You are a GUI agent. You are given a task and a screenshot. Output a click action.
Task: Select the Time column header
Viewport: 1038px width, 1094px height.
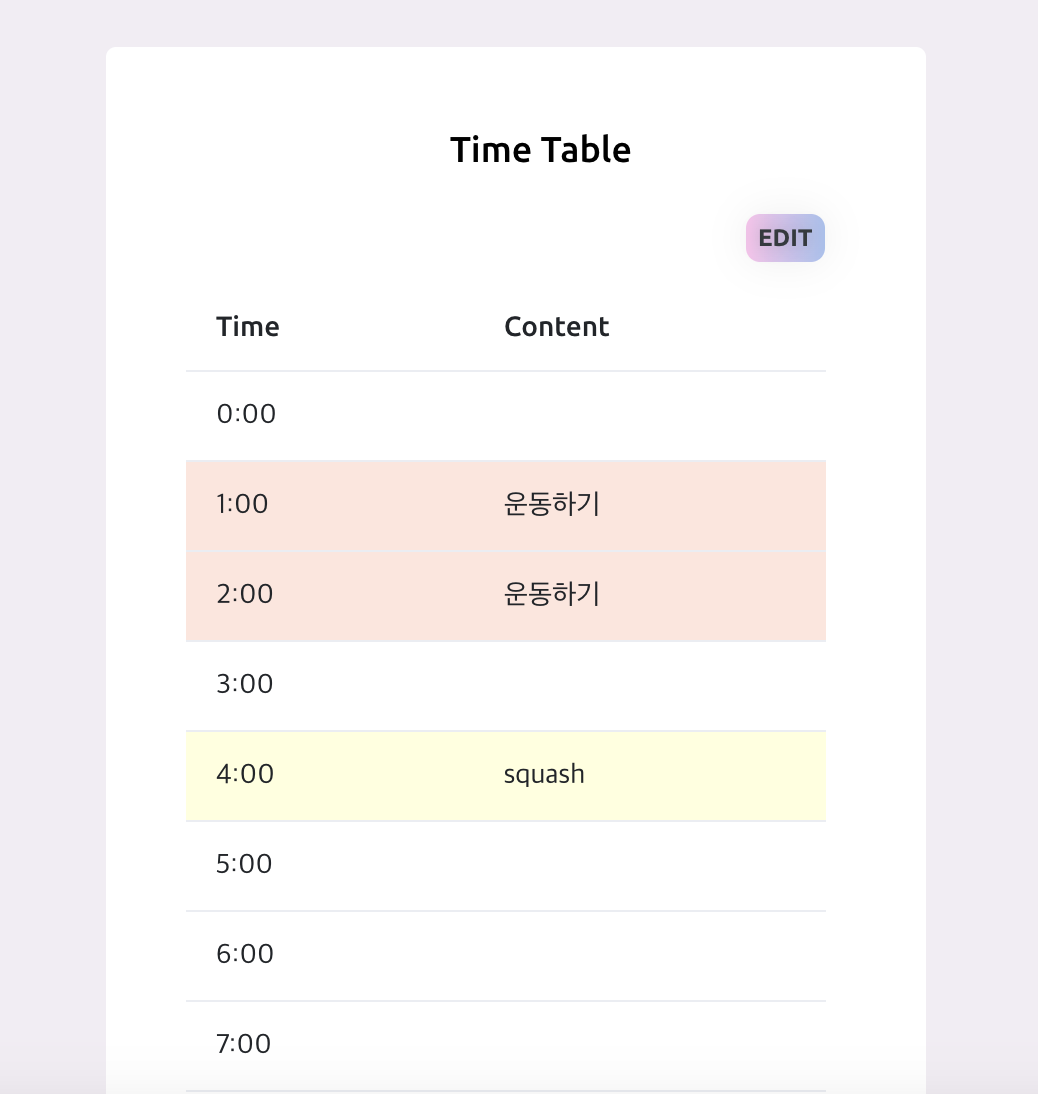click(x=248, y=327)
